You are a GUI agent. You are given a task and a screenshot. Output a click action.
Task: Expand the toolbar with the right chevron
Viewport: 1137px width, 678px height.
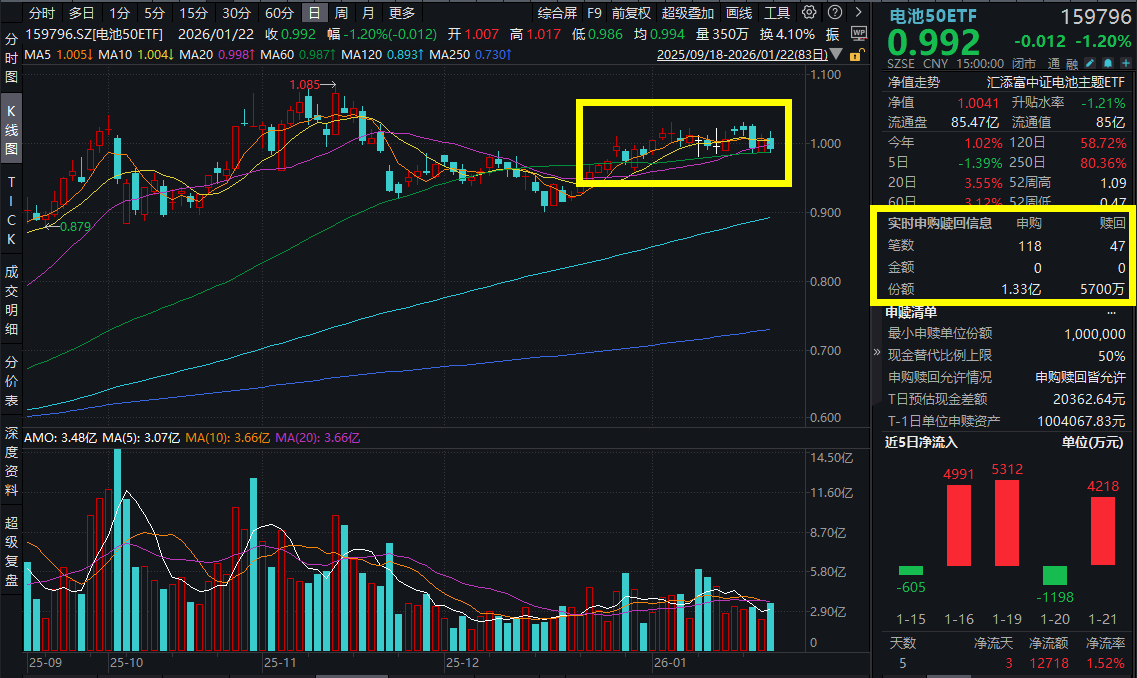click(x=858, y=12)
